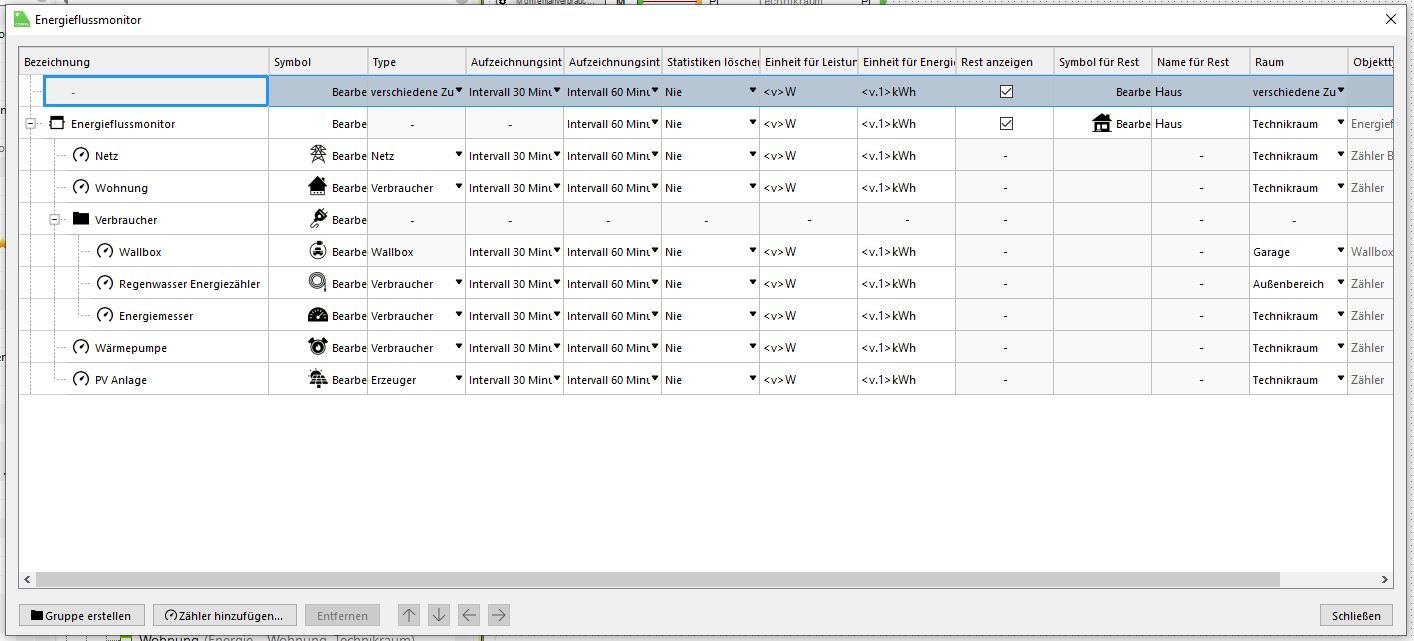Click the scrollbar right arrow
Screen dimensions: 1414x641
1384,579
